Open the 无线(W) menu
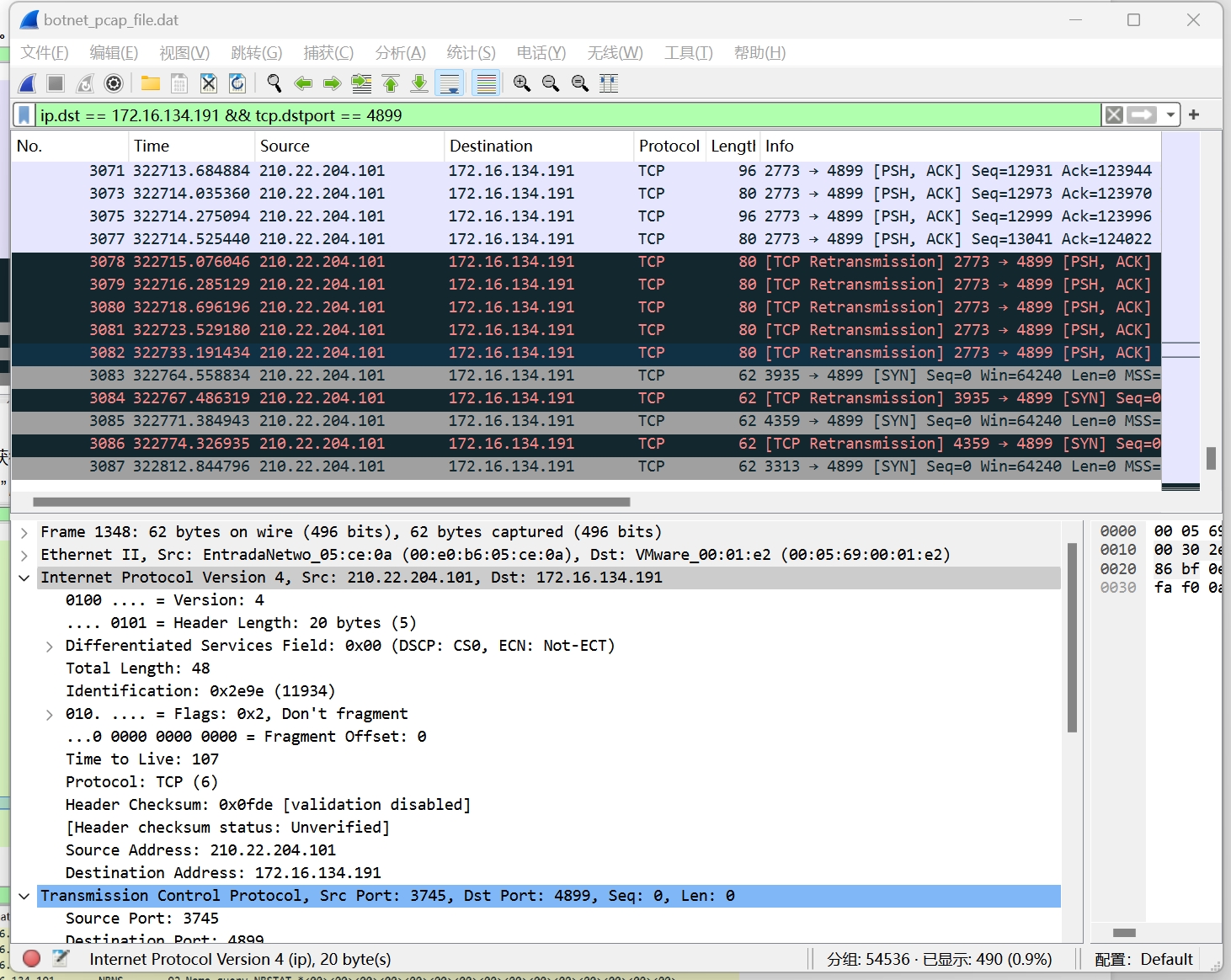Viewport: 1231px width, 980px height. 615,53
